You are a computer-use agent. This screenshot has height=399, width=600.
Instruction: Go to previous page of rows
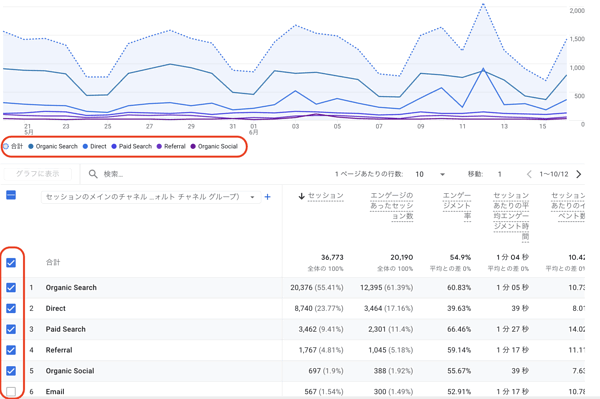pyautogui.click(x=529, y=174)
